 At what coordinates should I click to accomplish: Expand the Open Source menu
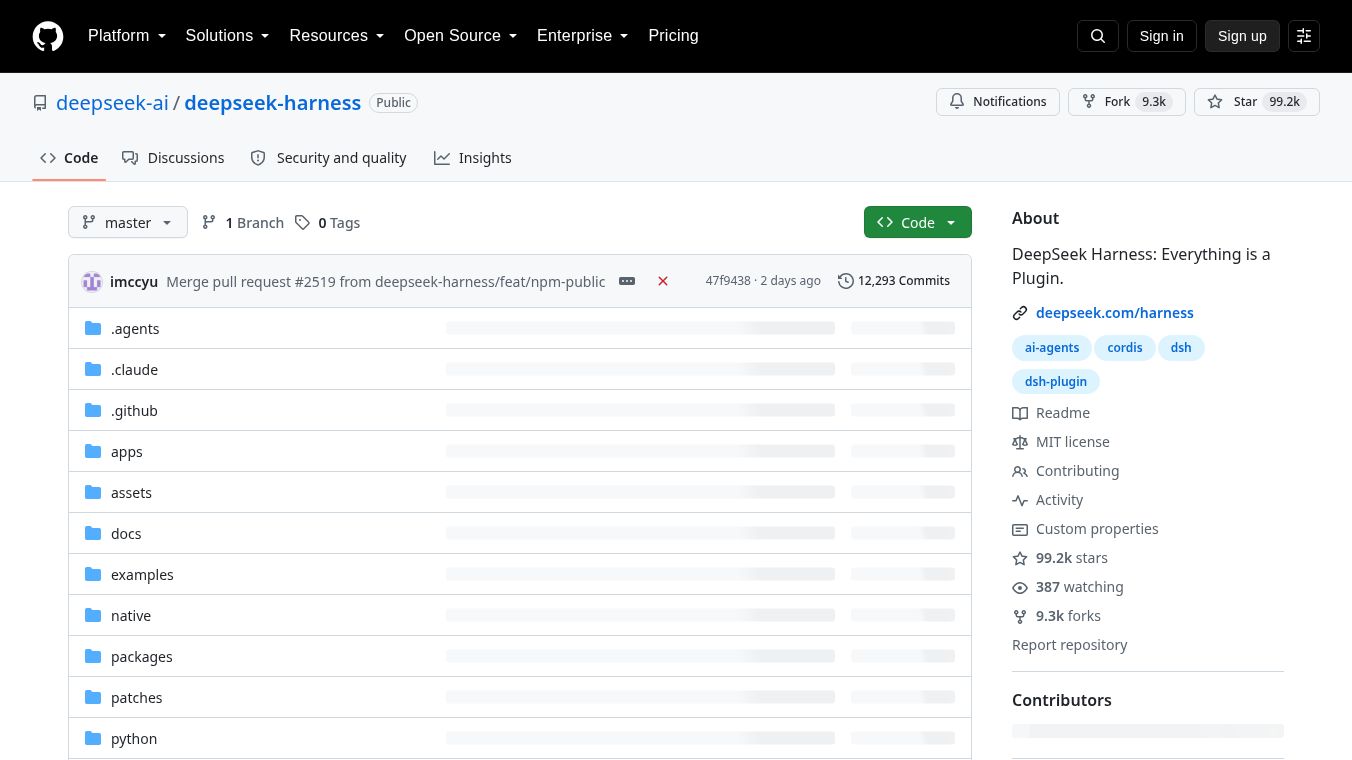(x=461, y=36)
